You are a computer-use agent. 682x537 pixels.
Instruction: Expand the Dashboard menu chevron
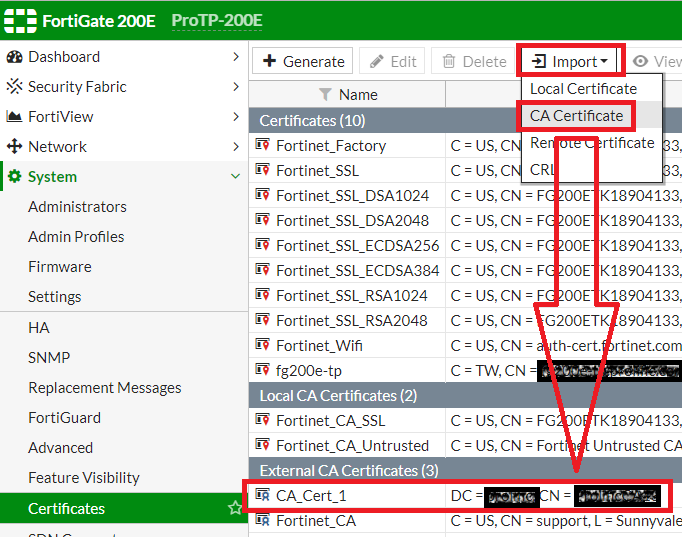[236, 57]
